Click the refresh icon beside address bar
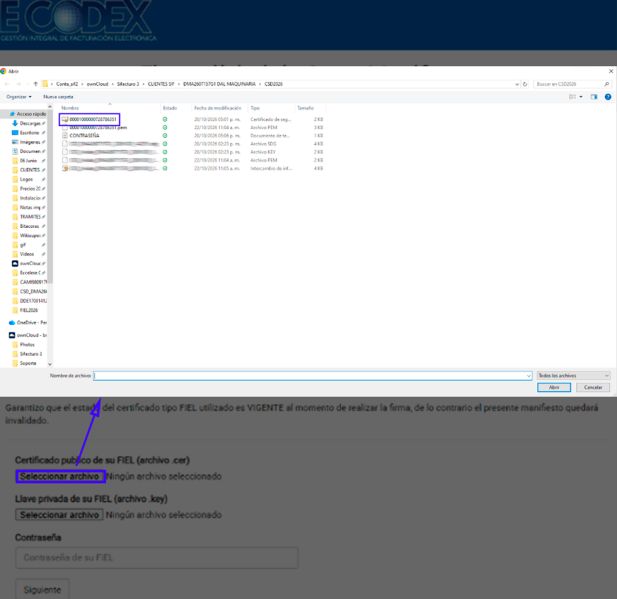Viewport: 617px width, 599px height. coord(525,84)
